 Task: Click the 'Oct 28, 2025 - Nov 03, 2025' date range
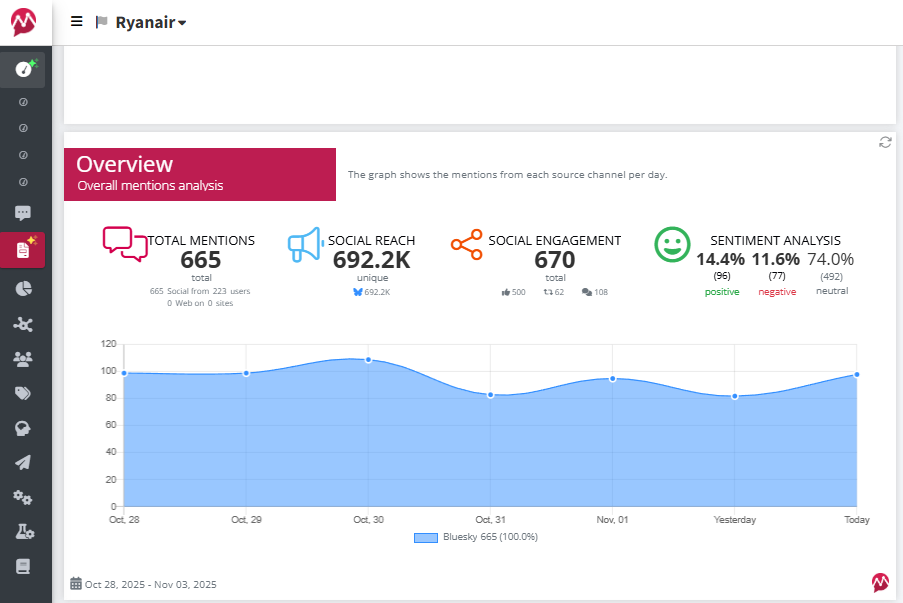(x=151, y=585)
